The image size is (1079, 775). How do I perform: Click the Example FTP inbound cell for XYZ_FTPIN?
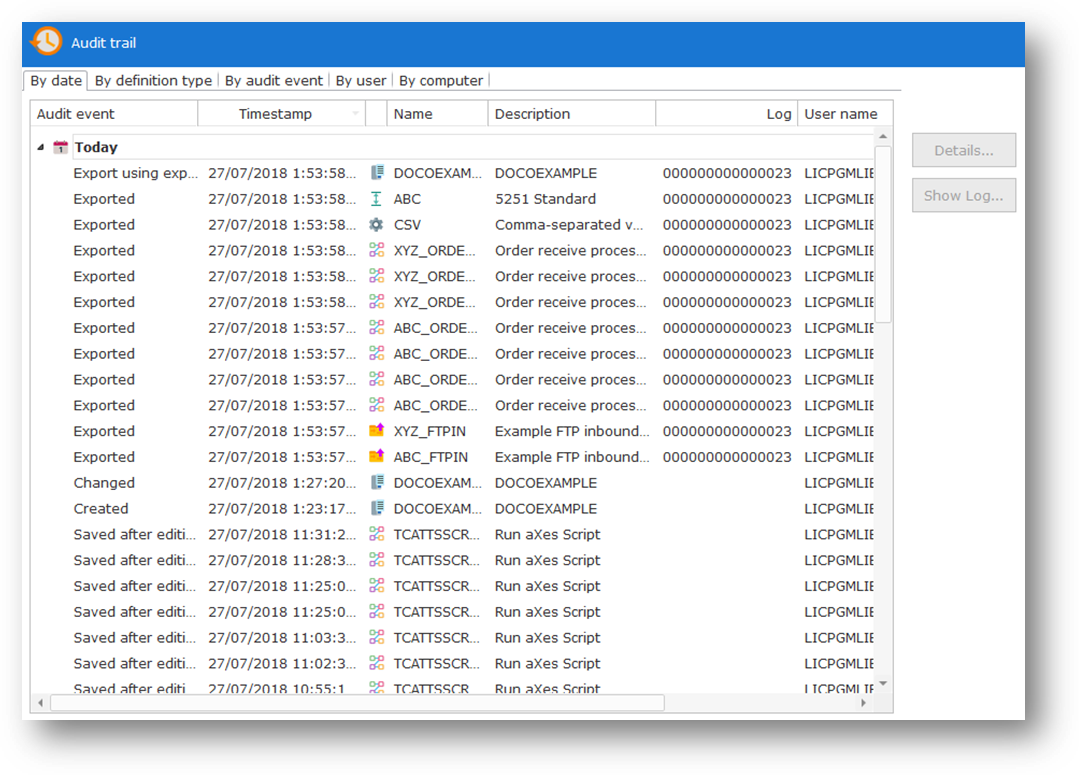tap(572, 431)
